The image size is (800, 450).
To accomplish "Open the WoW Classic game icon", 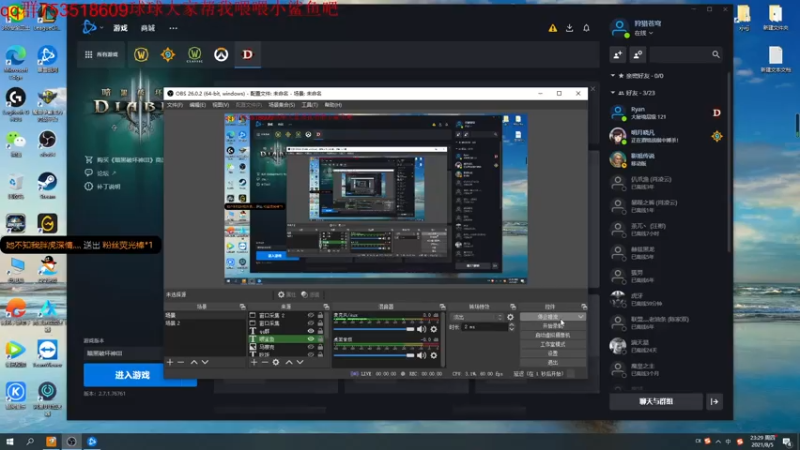I will click(194, 55).
